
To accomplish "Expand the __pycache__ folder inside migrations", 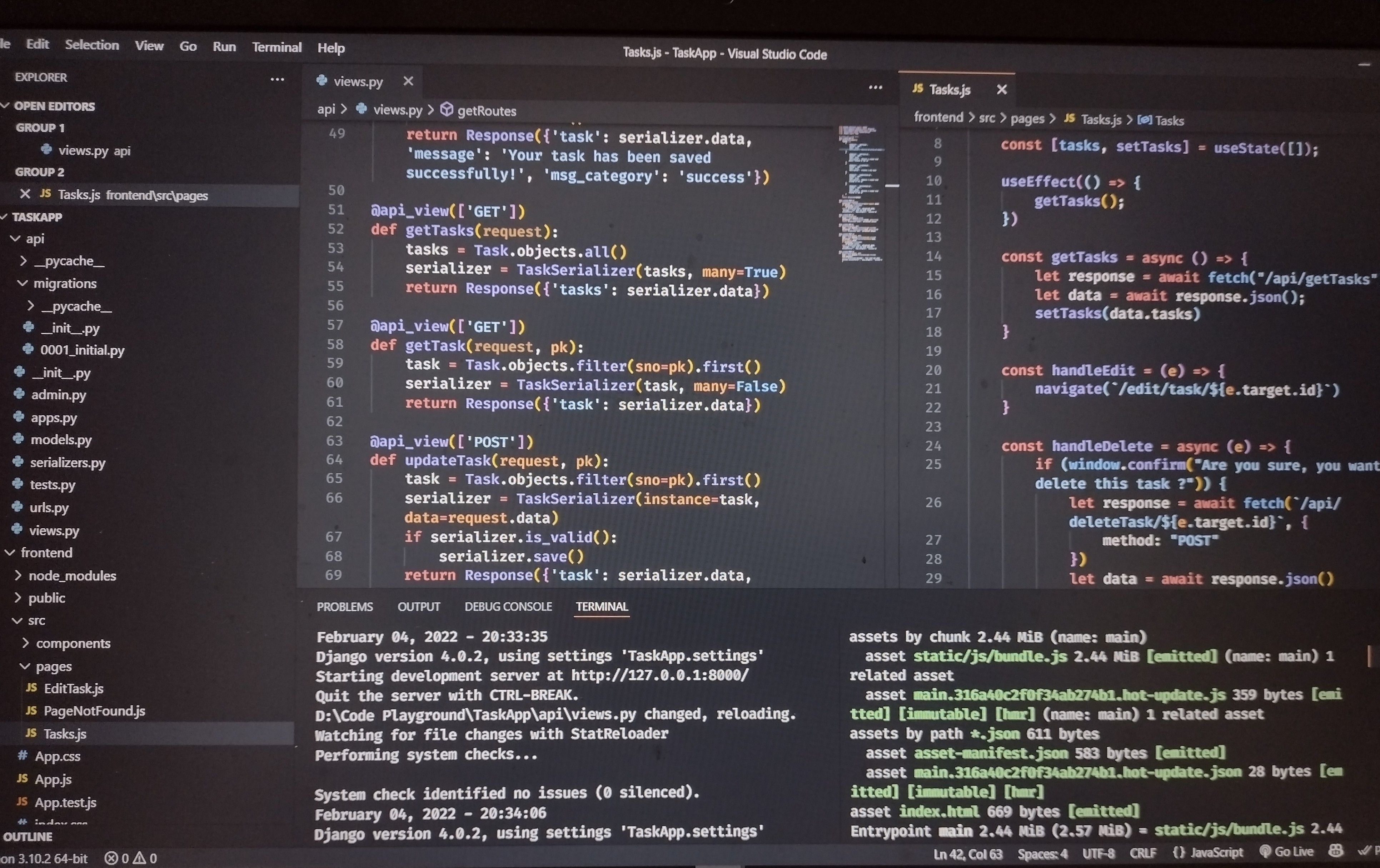I will pos(76,306).
